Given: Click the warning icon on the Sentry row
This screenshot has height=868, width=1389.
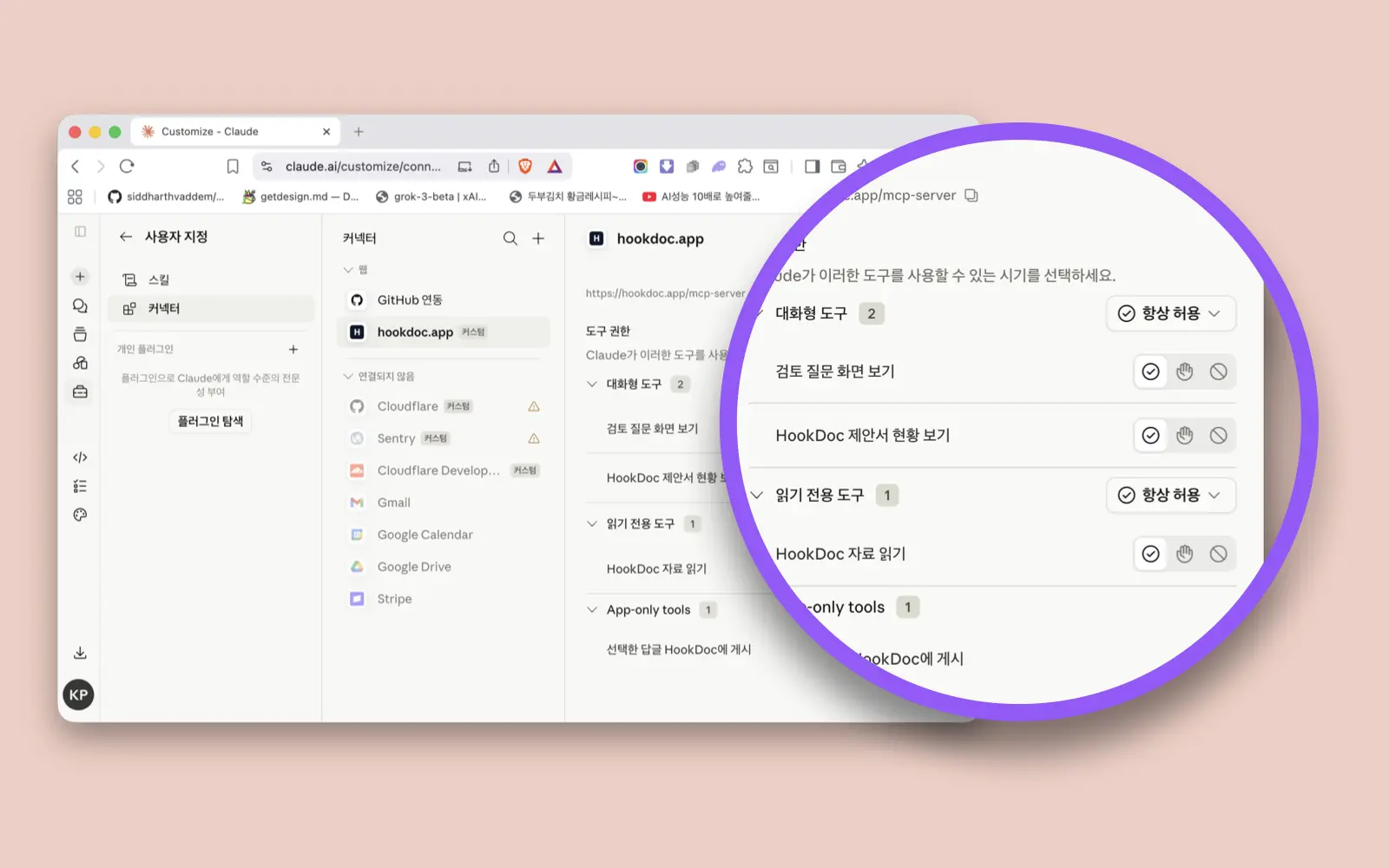Looking at the screenshot, I should click(534, 438).
